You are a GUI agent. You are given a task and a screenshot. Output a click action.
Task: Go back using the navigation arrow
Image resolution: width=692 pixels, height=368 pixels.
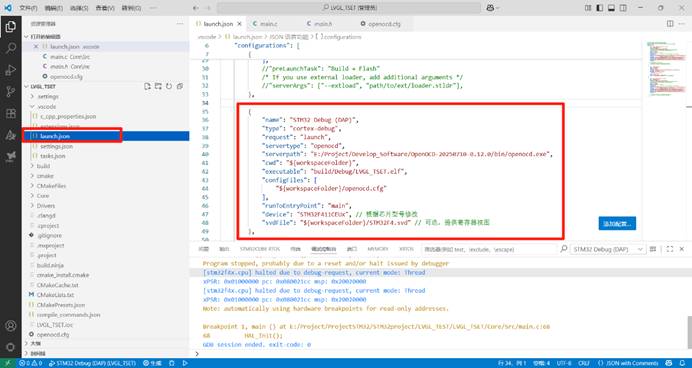(196, 8)
